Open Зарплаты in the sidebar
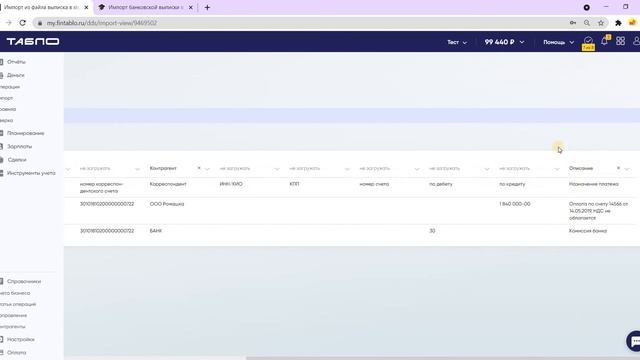The image size is (640, 360). coord(19,147)
